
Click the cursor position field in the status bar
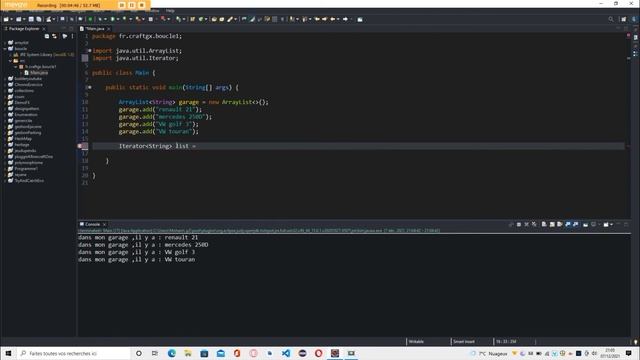tap(506, 342)
